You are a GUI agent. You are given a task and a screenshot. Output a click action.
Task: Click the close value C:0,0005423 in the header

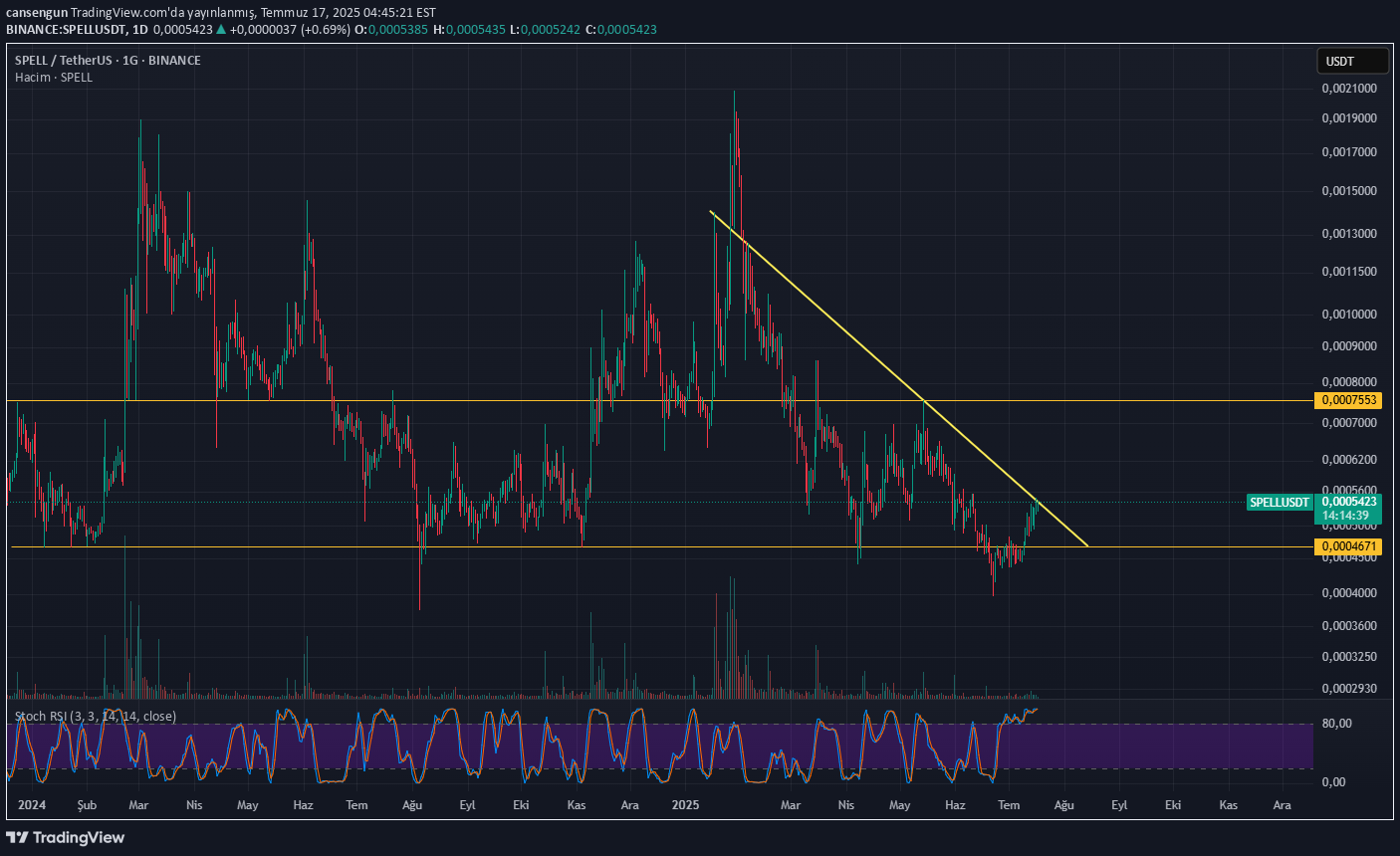[x=621, y=30]
